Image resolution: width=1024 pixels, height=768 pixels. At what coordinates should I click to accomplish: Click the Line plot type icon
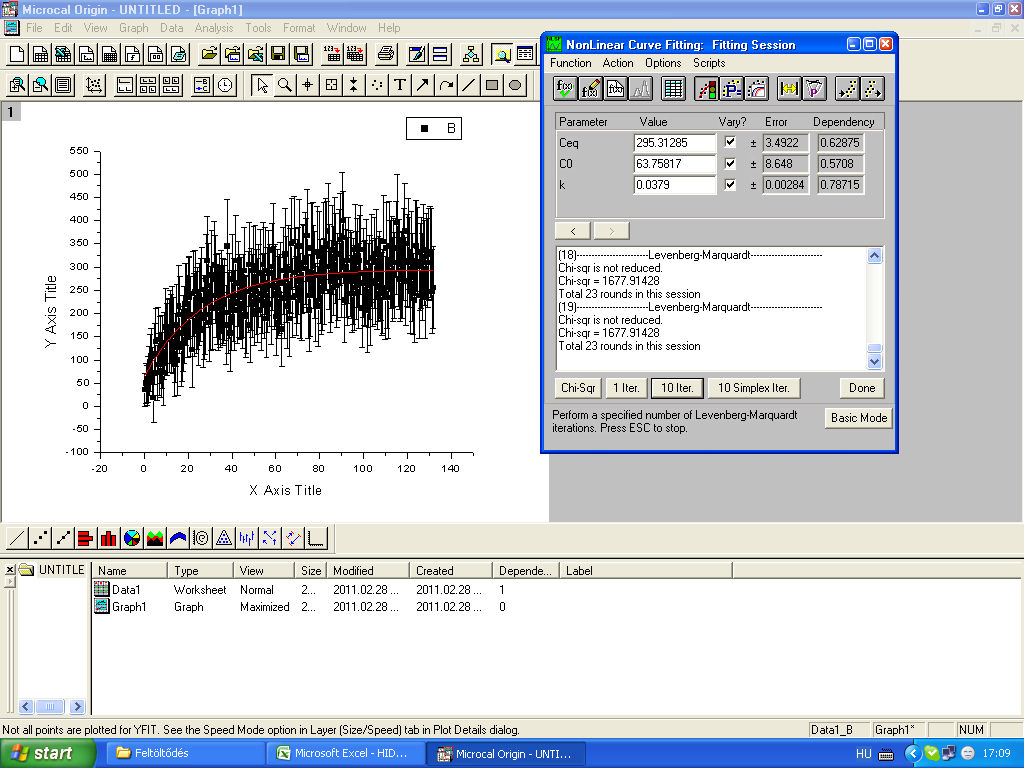click(17, 538)
